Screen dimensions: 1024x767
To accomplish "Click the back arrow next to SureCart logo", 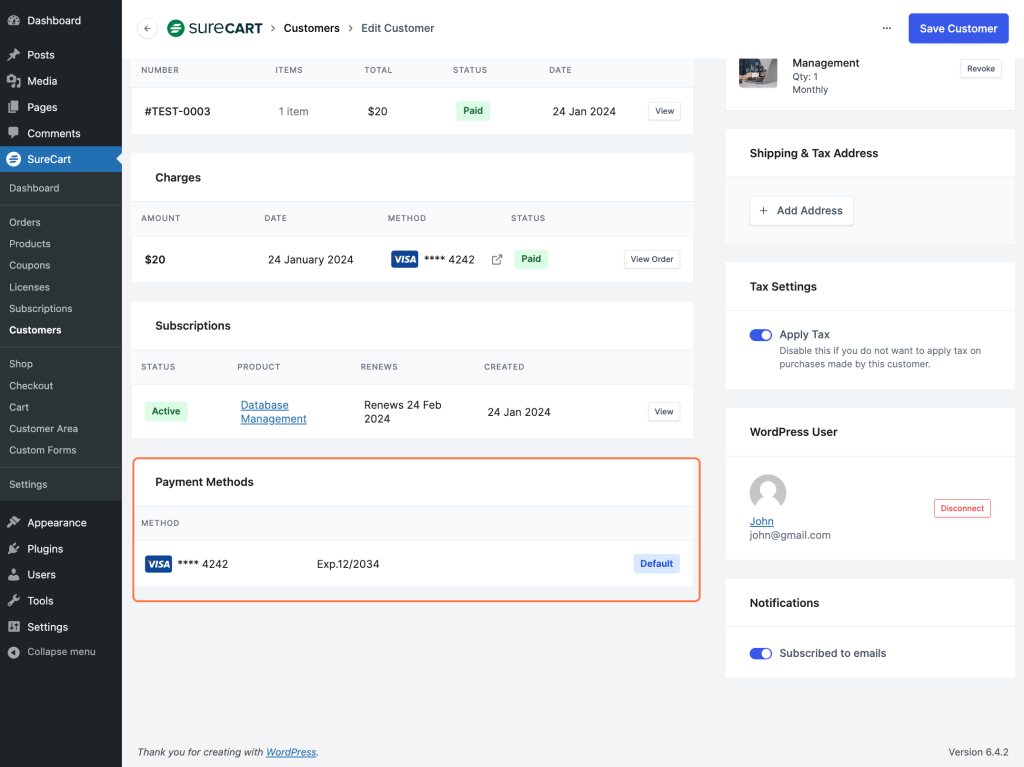I will tap(147, 28).
